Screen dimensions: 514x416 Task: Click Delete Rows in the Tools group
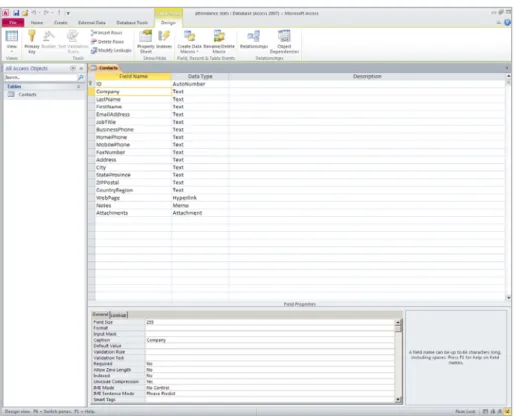pyautogui.click(x=107, y=42)
